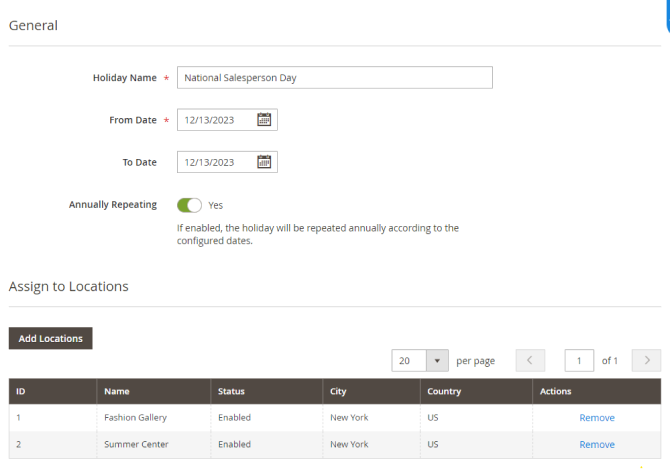Click the current page number field
Viewport: 670px width, 469px height.
point(579,360)
